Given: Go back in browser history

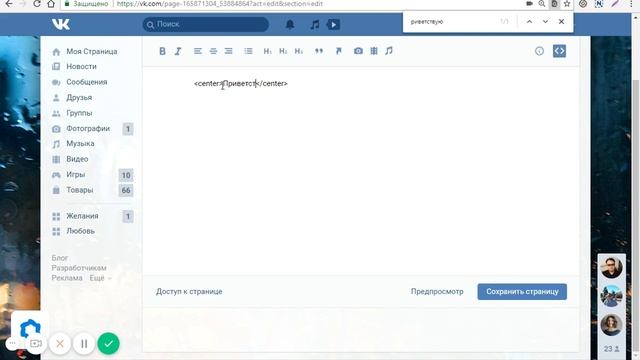Looking at the screenshot, I should point(8,4).
